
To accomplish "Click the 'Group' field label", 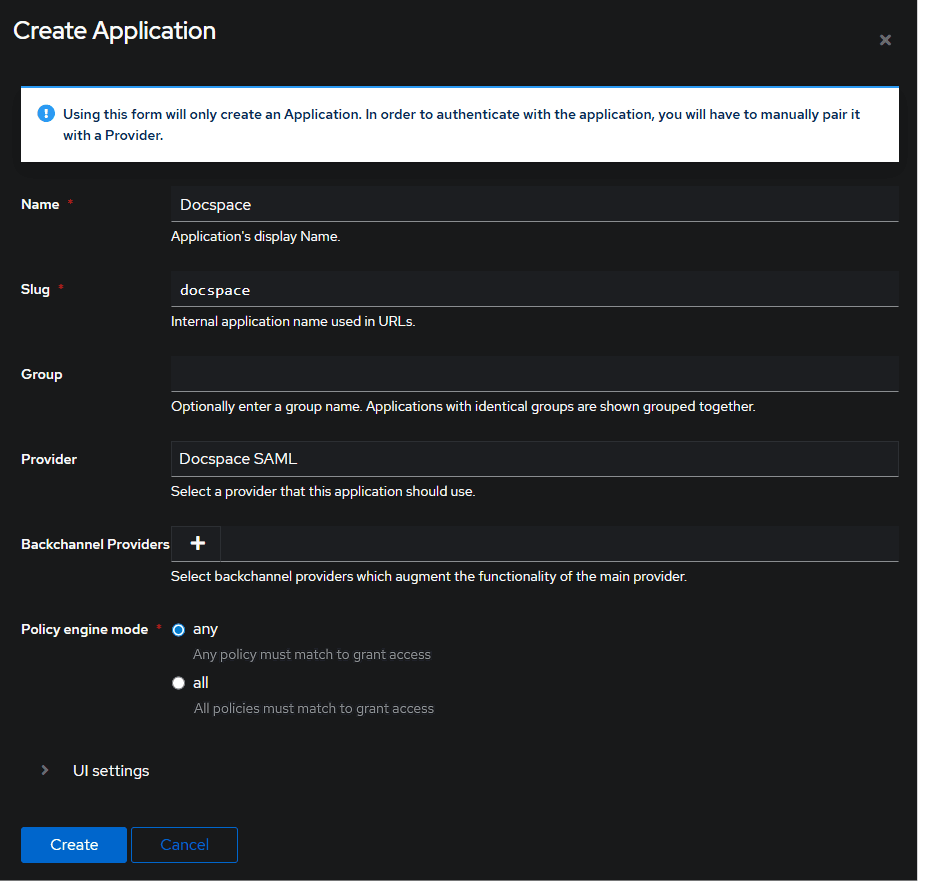I will pos(41,374).
